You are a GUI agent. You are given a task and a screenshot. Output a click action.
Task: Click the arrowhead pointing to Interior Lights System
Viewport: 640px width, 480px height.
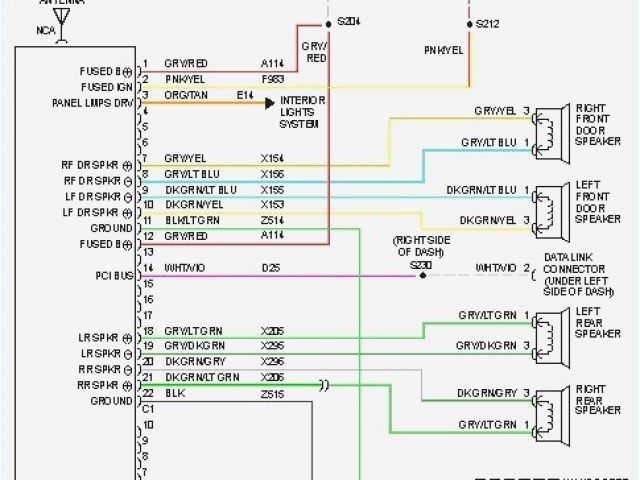[268, 102]
